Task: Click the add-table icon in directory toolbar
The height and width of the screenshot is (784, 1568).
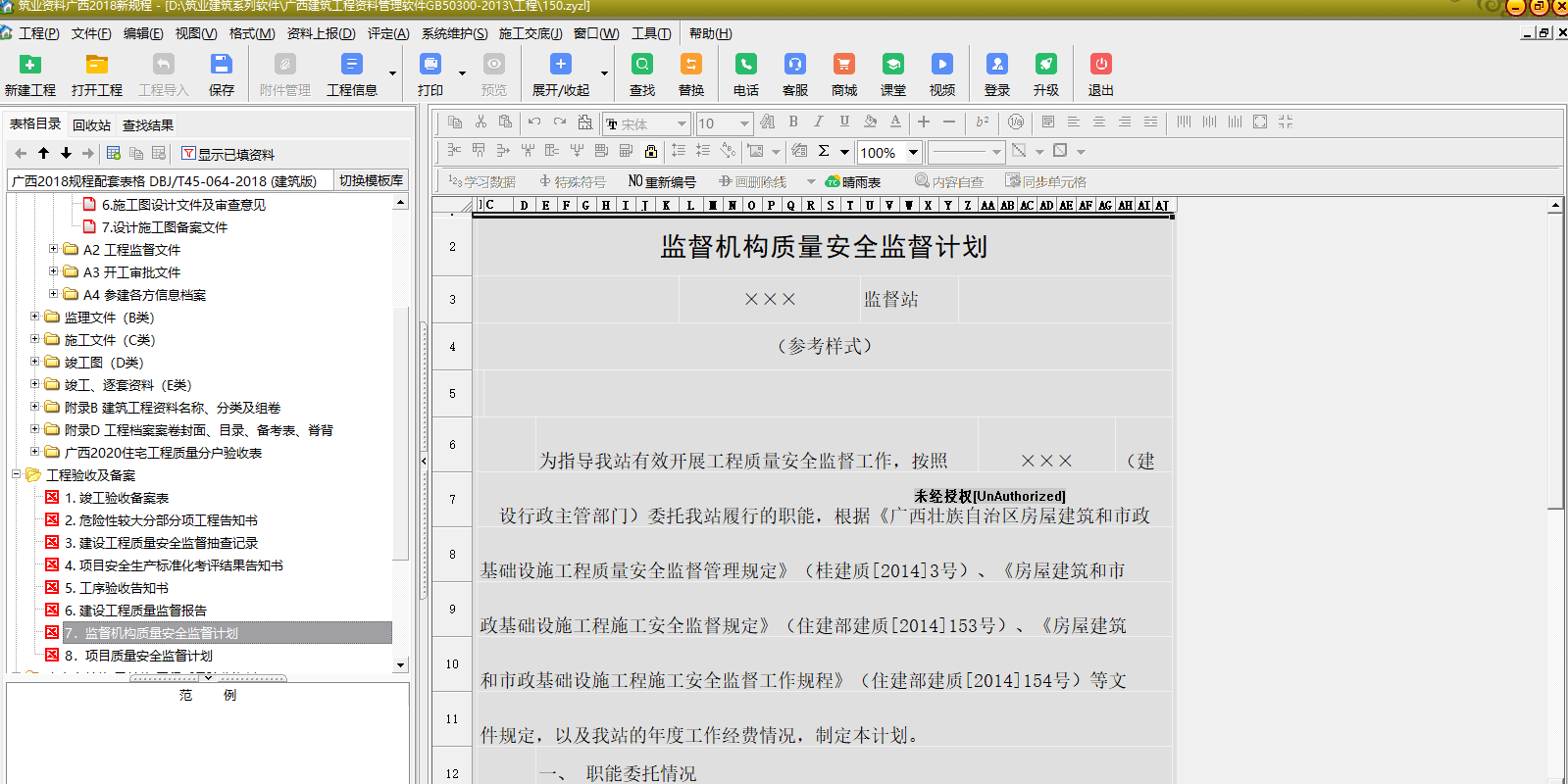Action: pyautogui.click(x=114, y=154)
